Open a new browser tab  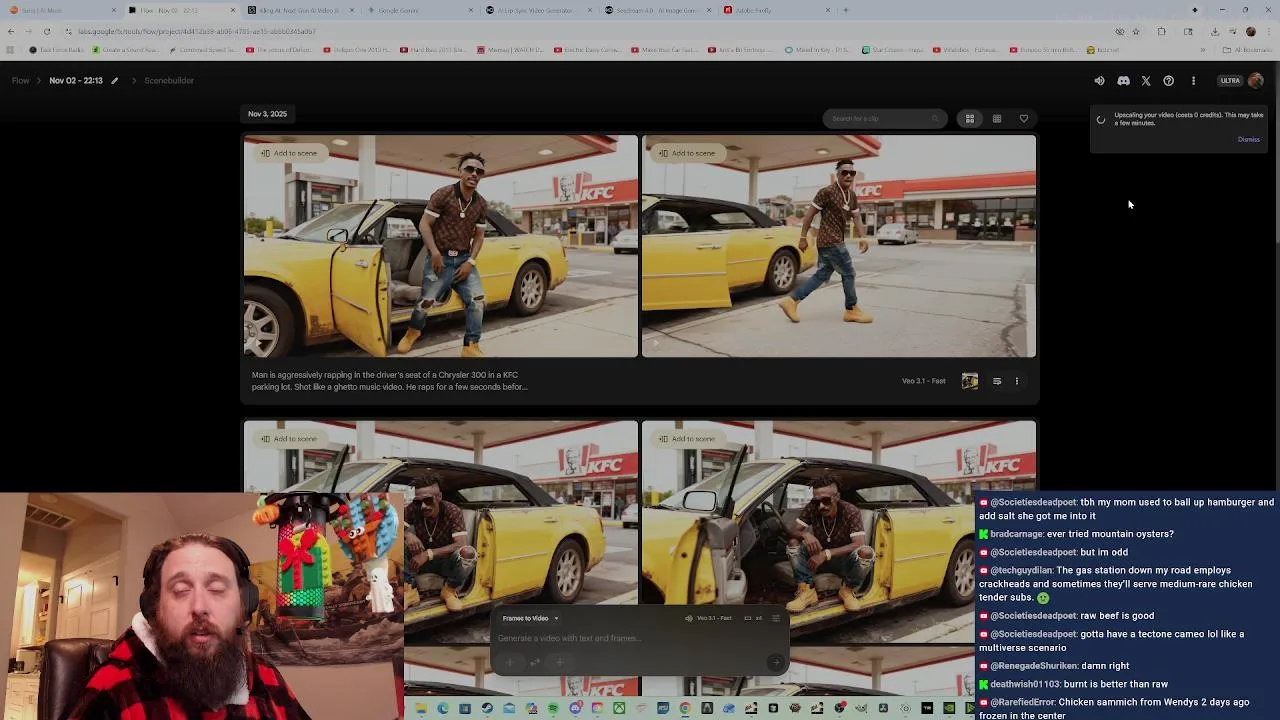click(x=845, y=10)
